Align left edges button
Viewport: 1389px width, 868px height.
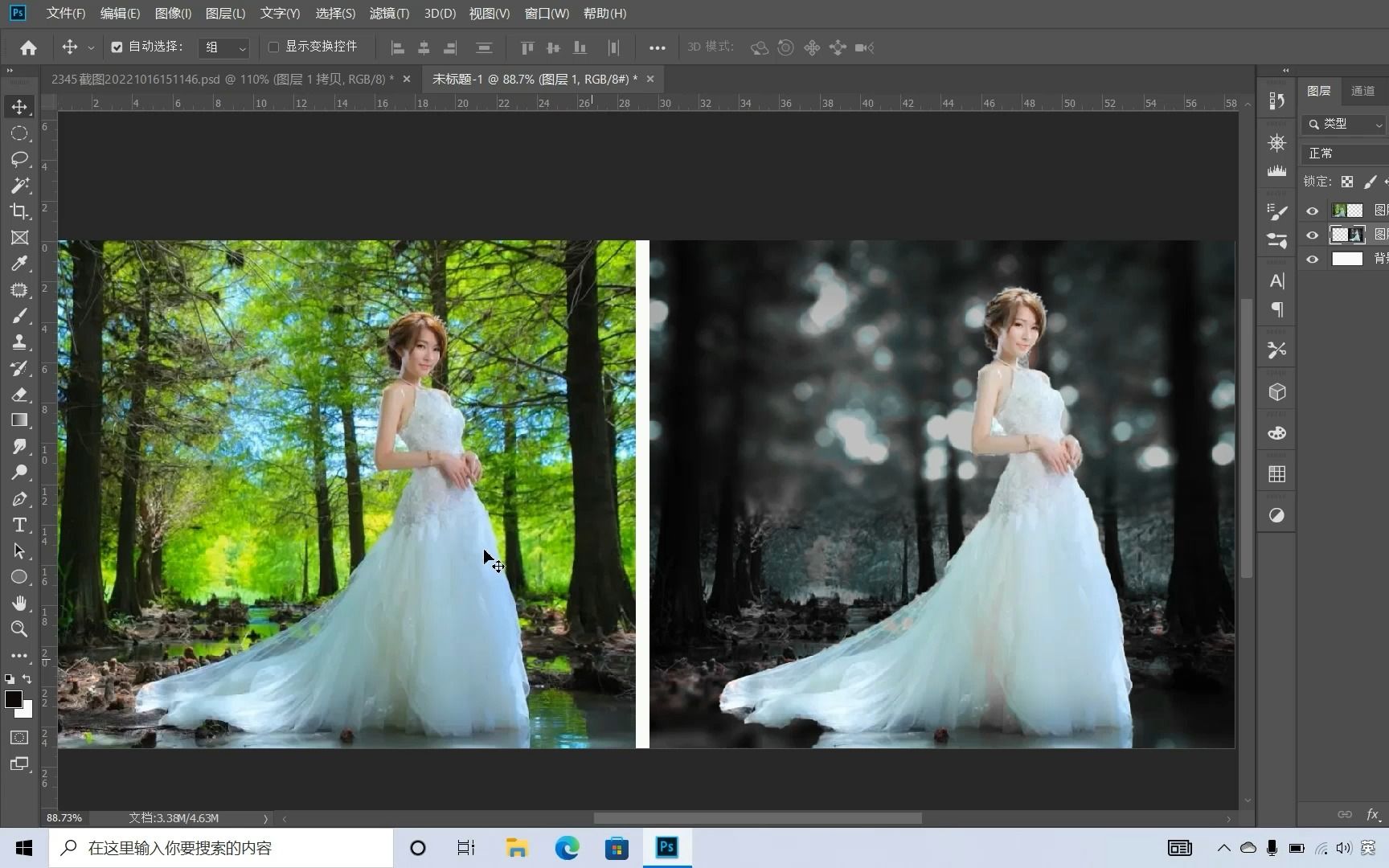click(397, 48)
